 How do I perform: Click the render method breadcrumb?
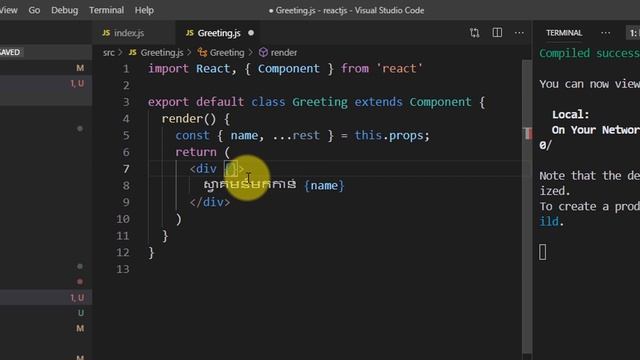point(284,53)
